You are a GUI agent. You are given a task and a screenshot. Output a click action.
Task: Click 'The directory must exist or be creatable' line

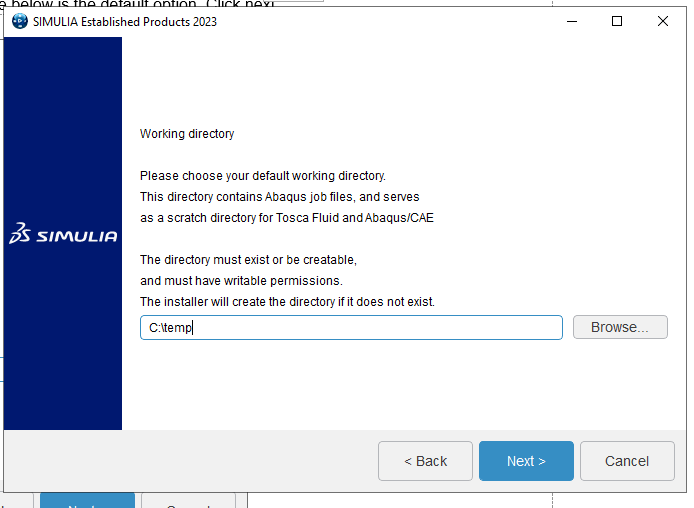coord(248,260)
